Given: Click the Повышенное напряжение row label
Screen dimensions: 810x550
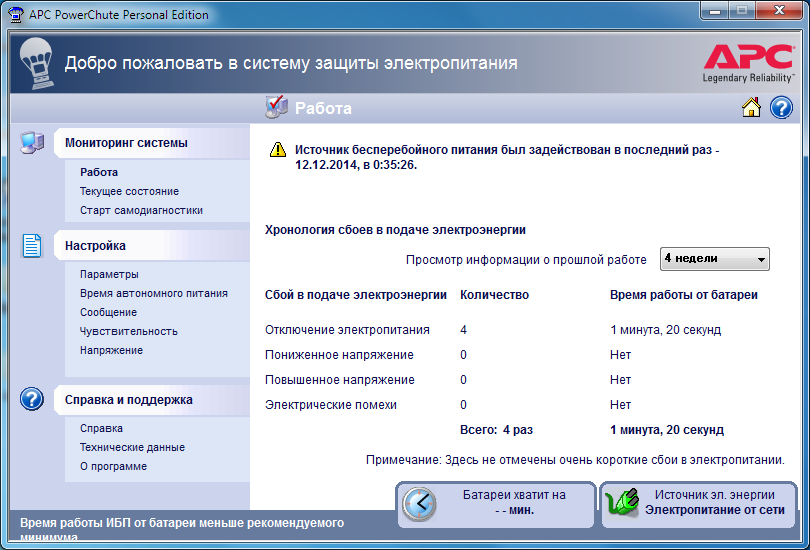Looking at the screenshot, I should point(339,380).
